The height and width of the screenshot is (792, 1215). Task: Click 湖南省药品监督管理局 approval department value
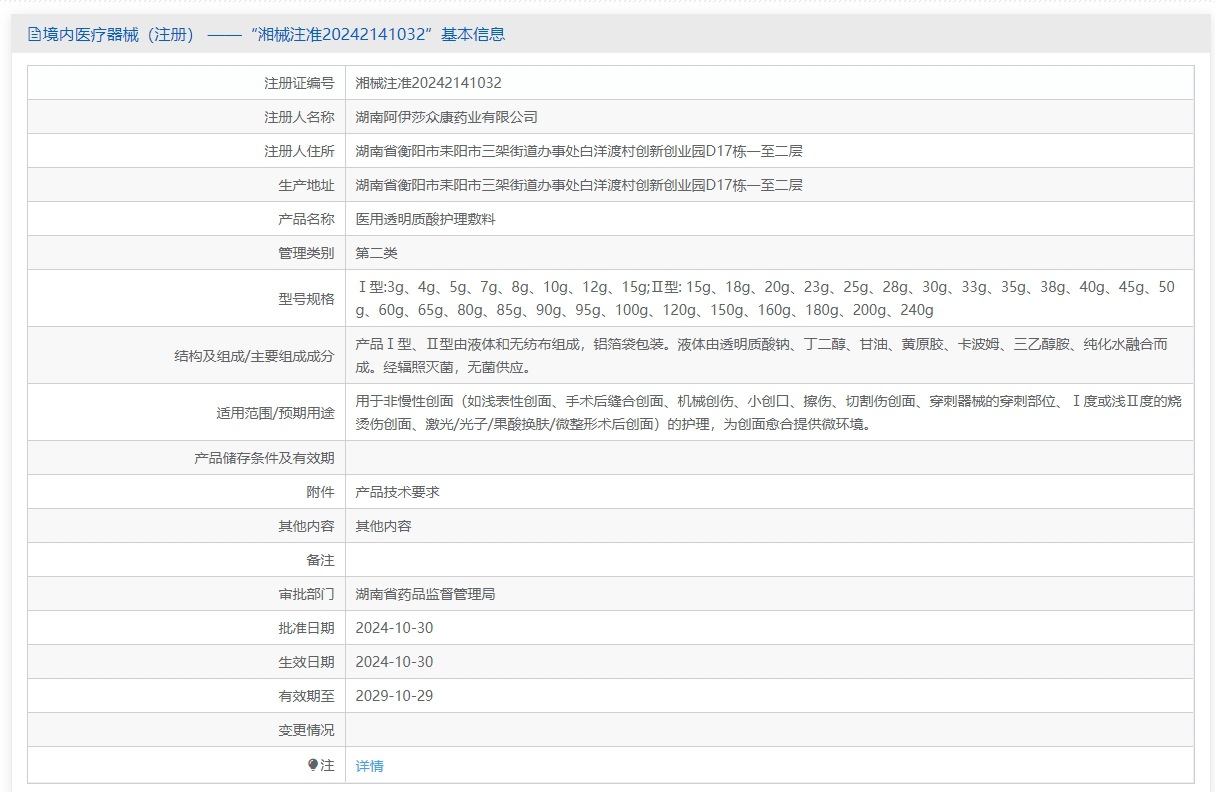coord(426,594)
